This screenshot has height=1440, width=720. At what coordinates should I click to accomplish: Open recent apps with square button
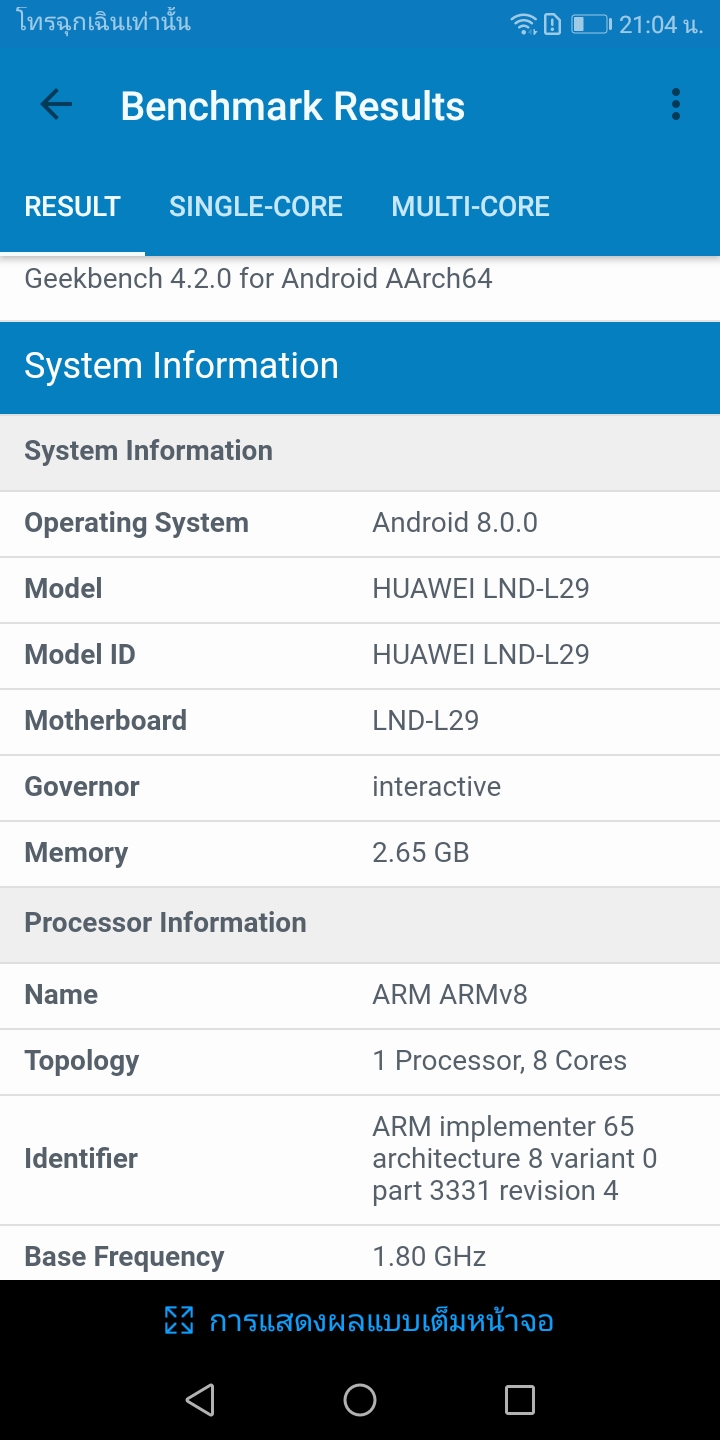pos(519,1399)
